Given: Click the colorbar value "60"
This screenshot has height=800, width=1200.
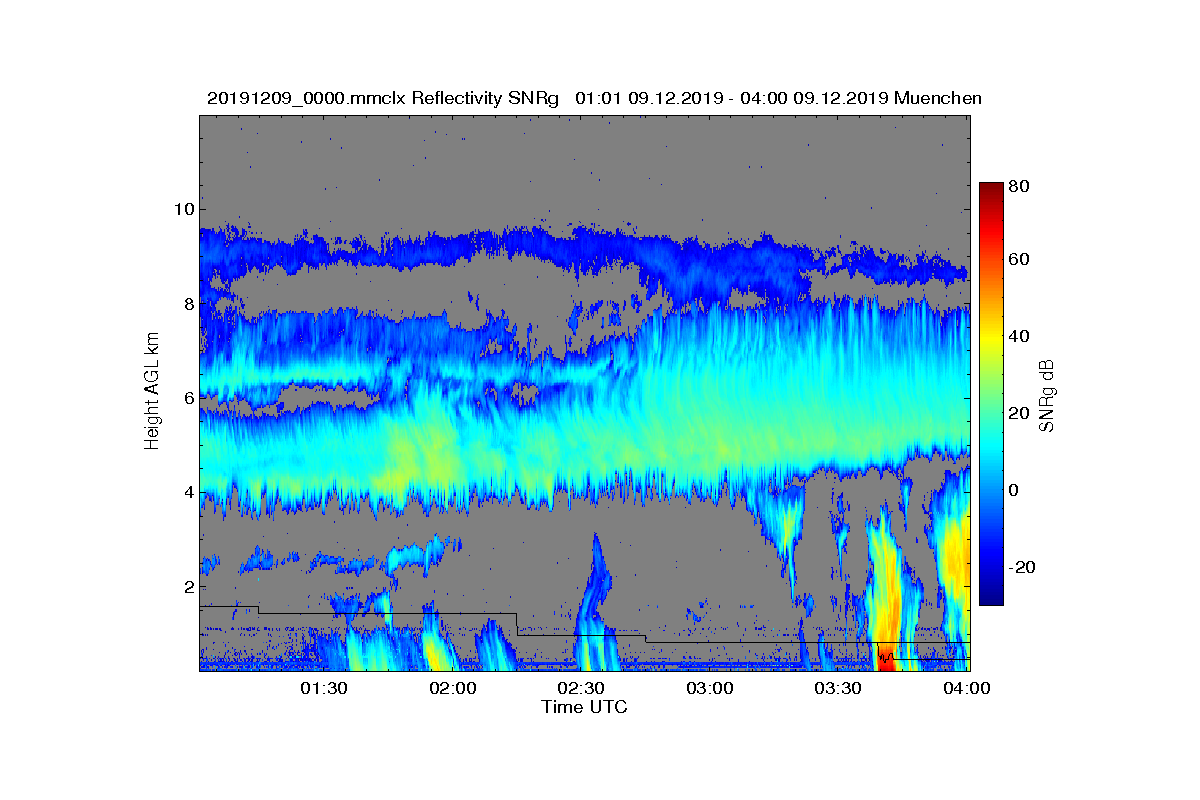Looking at the screenshot, I should click(1020, 259).
